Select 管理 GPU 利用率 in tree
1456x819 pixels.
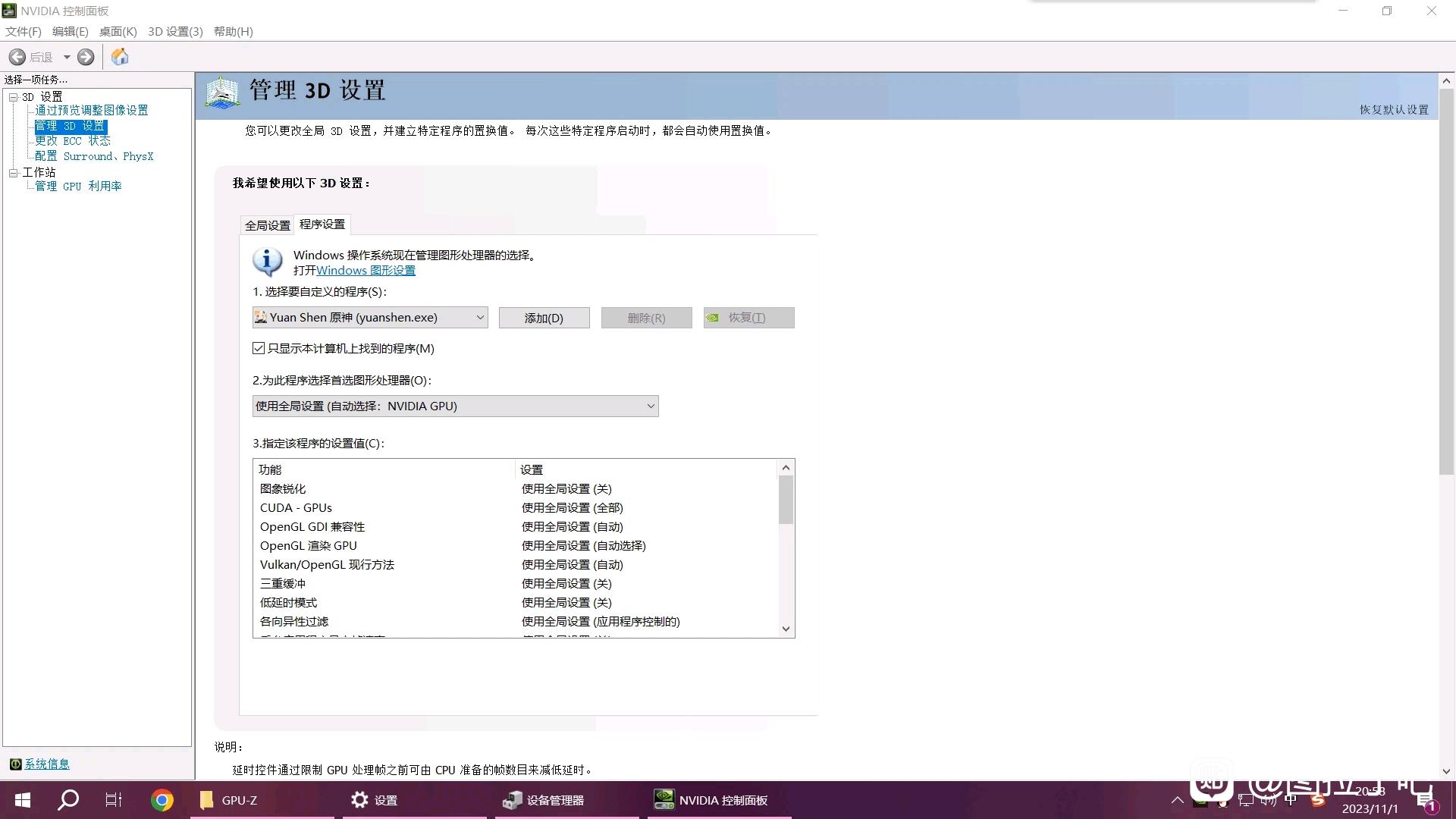(x=78, y=187)
